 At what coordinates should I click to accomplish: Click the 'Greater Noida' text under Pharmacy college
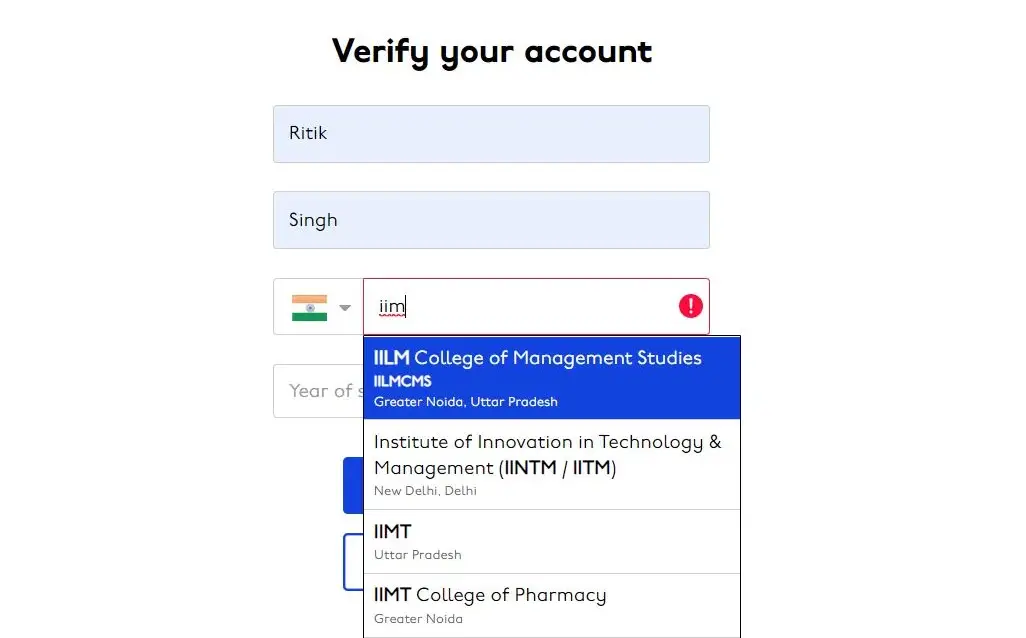pos(418,618)
